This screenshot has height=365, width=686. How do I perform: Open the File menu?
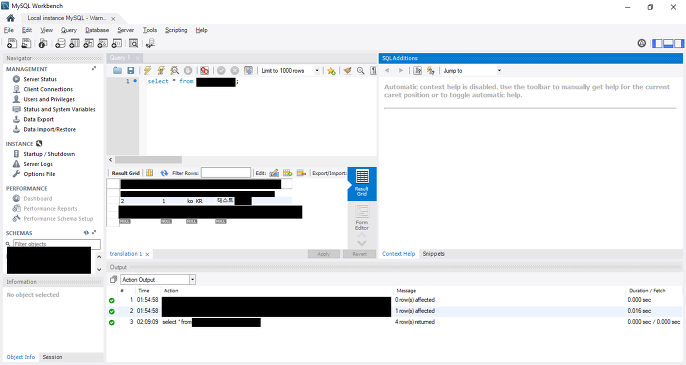coord(9,30)
